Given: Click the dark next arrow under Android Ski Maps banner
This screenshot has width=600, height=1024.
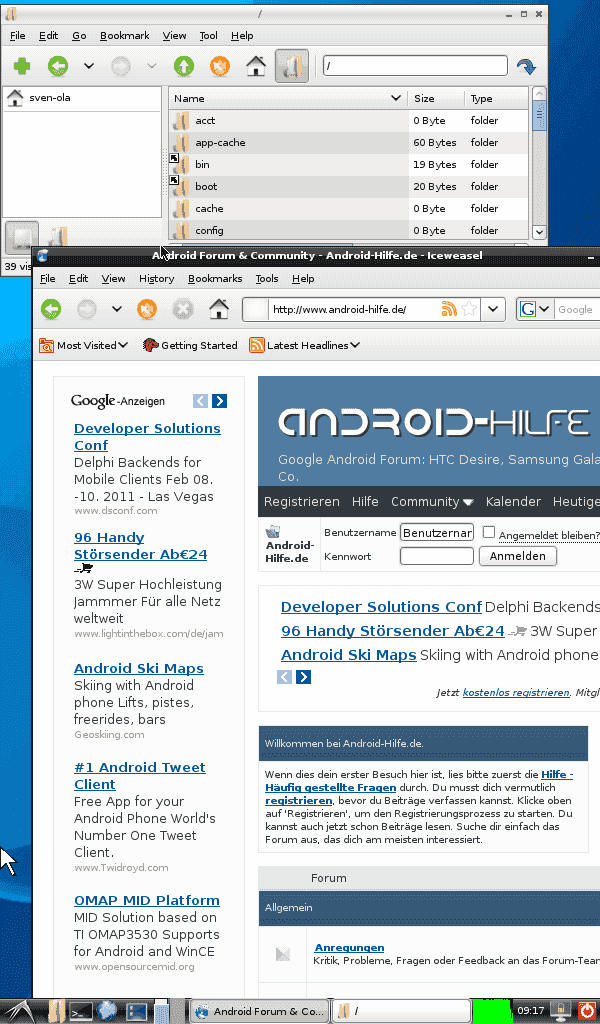Looking at the screenshot, I should [x=304, y=677].
